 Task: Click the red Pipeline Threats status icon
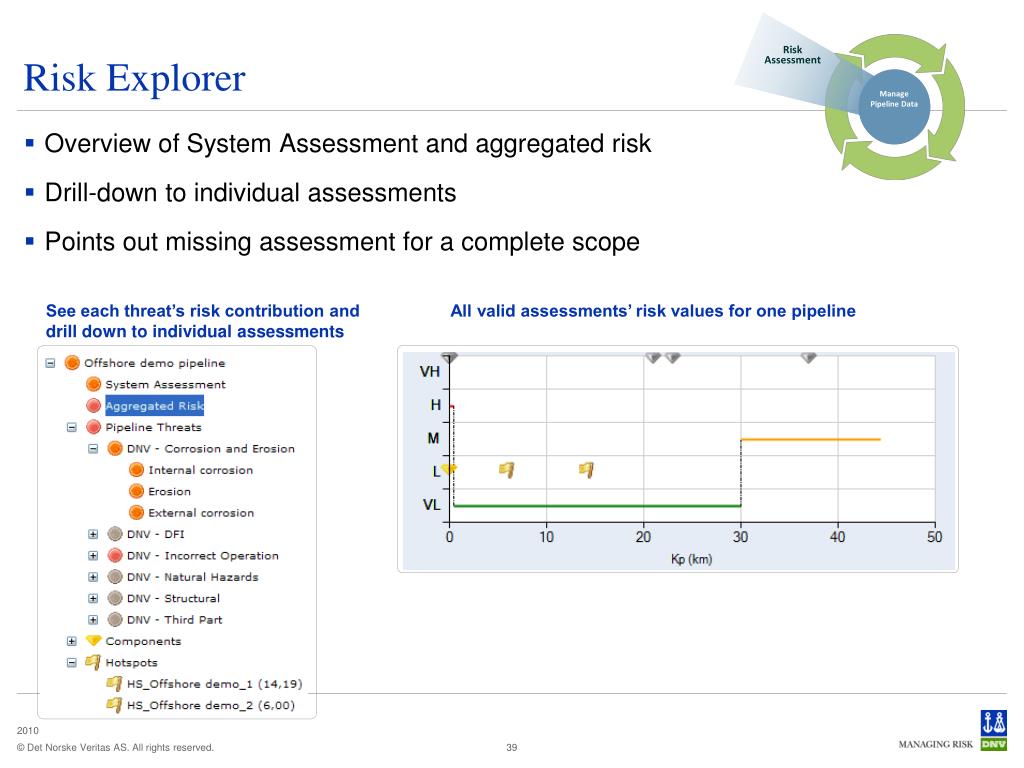tap(94, 427)
